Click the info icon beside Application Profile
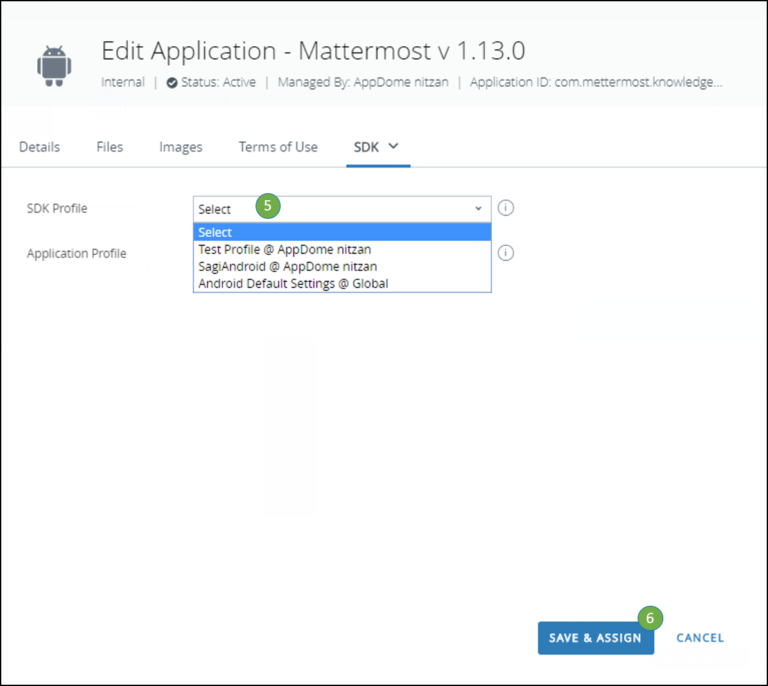This screenshot has width=768, height=686. coord(506,253)
